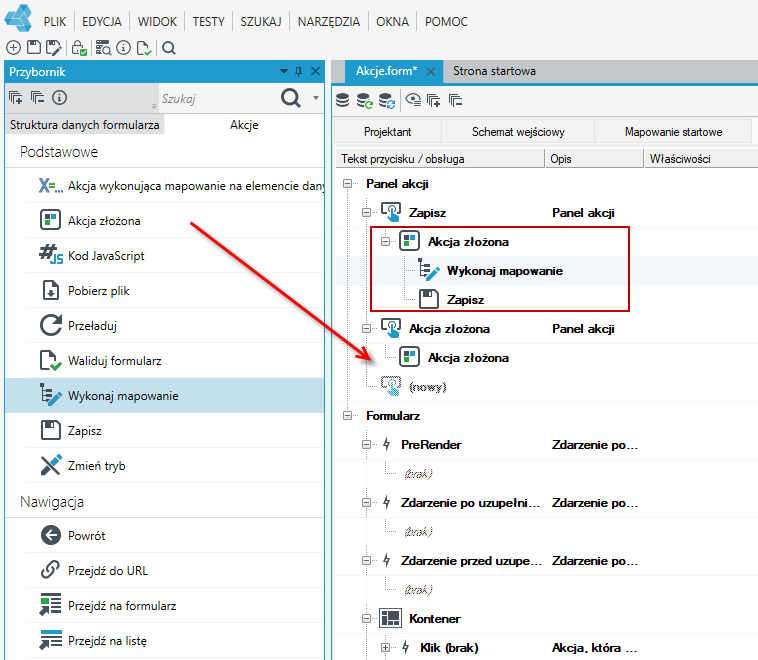Collapse the Zdarzenie po uzupełni... node
The height and width of the screenshot is (660, 758).
366,503
